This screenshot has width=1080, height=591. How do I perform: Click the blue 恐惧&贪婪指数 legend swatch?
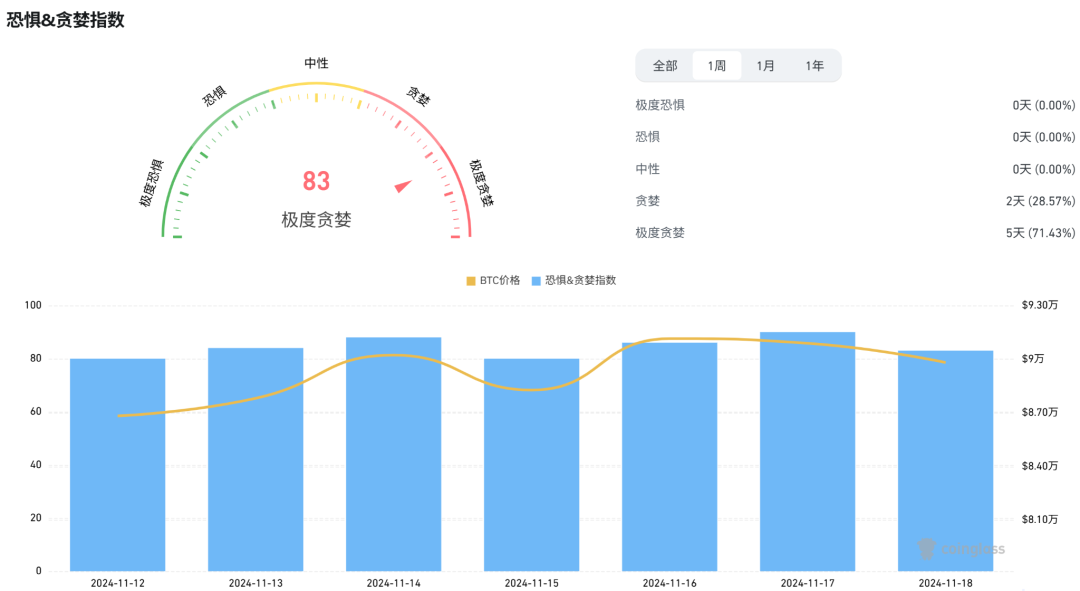click(x=536, y=281)
